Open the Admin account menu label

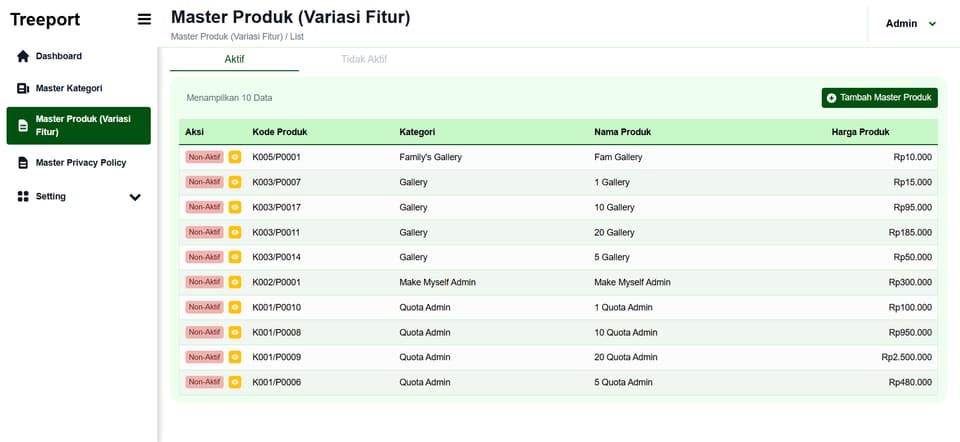click(901, 24)
